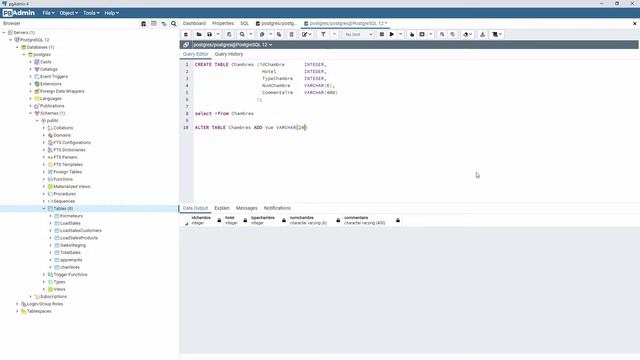The width and height of the screenshot is (640, 360).
Task: Expand the Login/Group Roles node
Action: coord(17,304)
